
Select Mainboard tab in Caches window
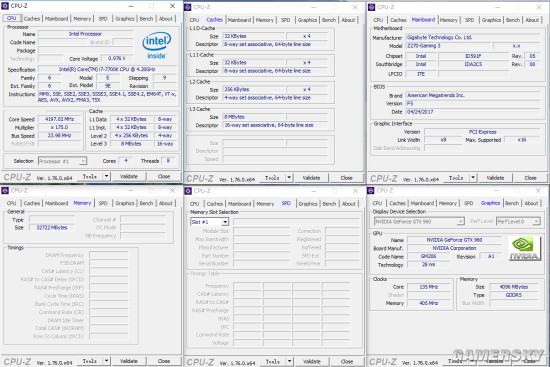pos(239,20)
